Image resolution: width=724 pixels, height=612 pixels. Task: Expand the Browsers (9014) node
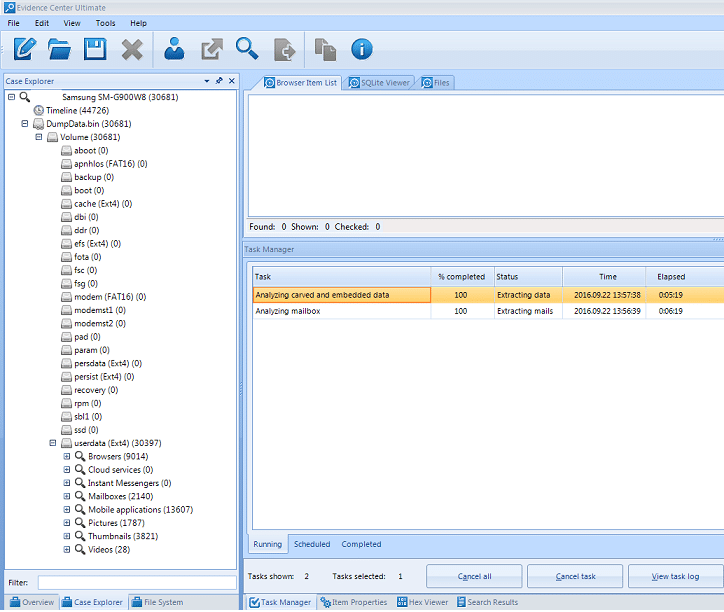click(67, 456)
